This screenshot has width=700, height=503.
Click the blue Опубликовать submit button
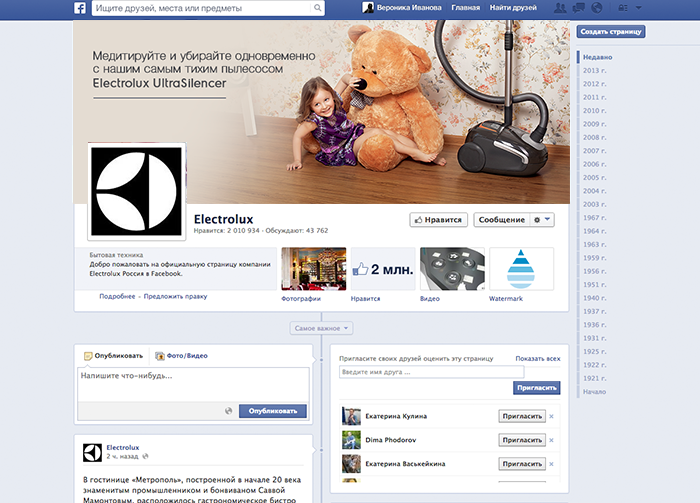(273, 411)
